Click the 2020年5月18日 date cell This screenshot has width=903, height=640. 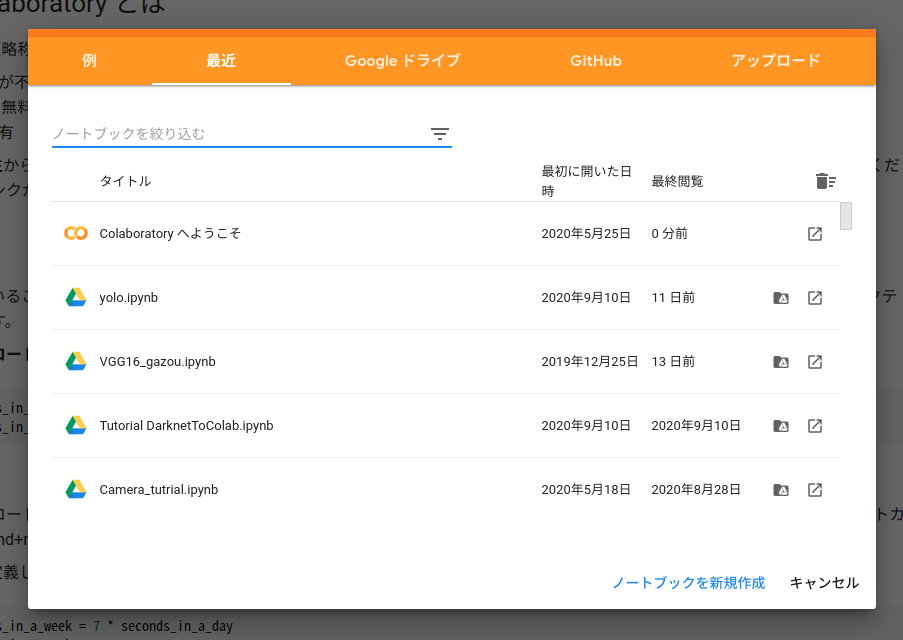point(586,489)
